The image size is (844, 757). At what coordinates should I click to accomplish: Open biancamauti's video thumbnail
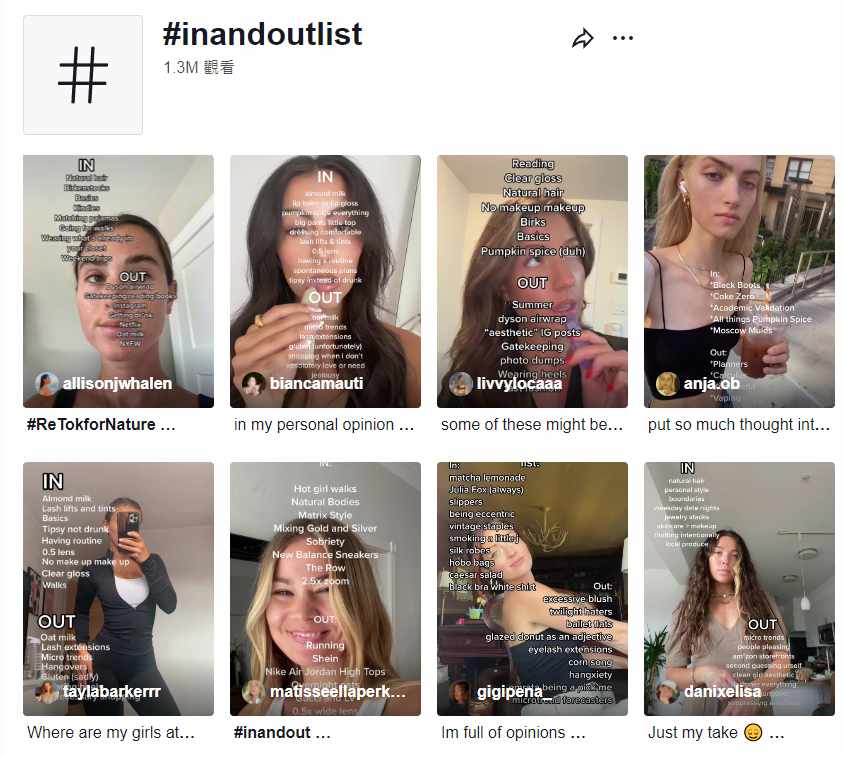[325, 281]
